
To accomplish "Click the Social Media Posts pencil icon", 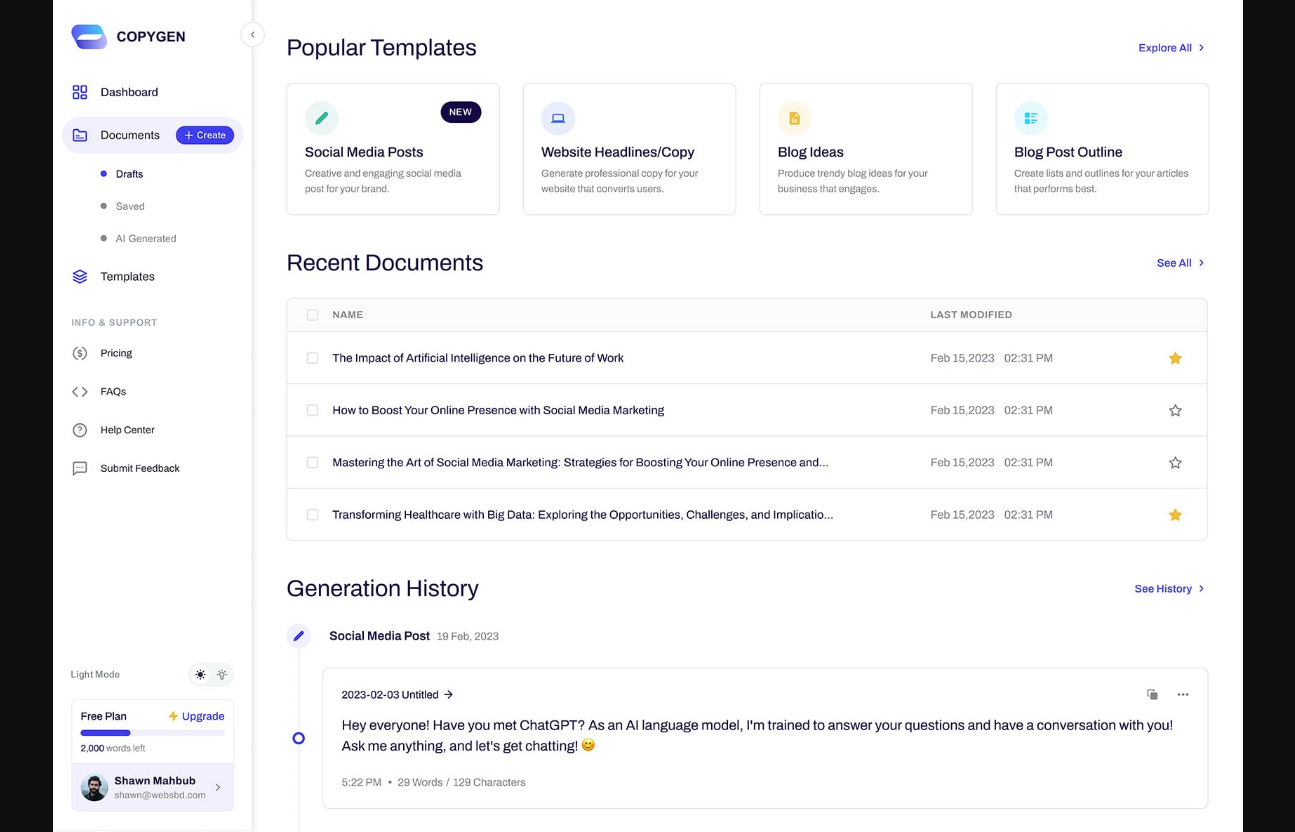I will 321,118.
